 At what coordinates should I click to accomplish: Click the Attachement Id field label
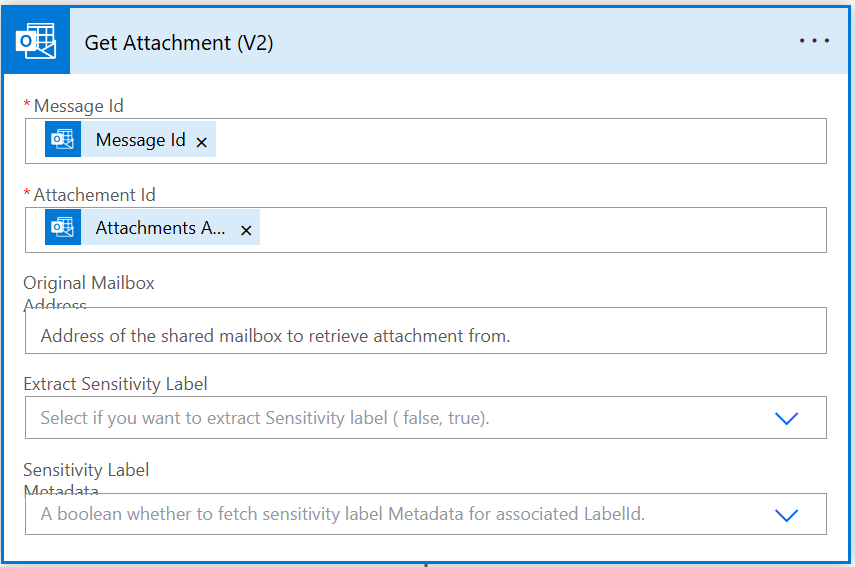[94, 195]
